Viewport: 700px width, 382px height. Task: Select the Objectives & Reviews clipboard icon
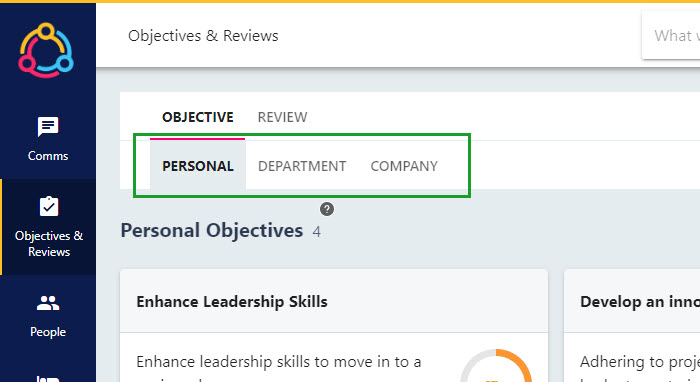[x=49, y=207]
